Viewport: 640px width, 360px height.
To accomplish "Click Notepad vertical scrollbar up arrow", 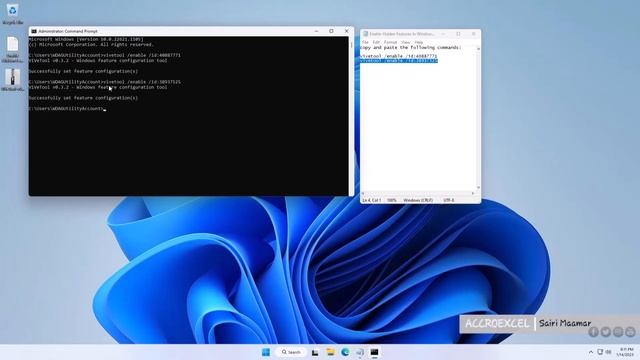I will (478, 49).
